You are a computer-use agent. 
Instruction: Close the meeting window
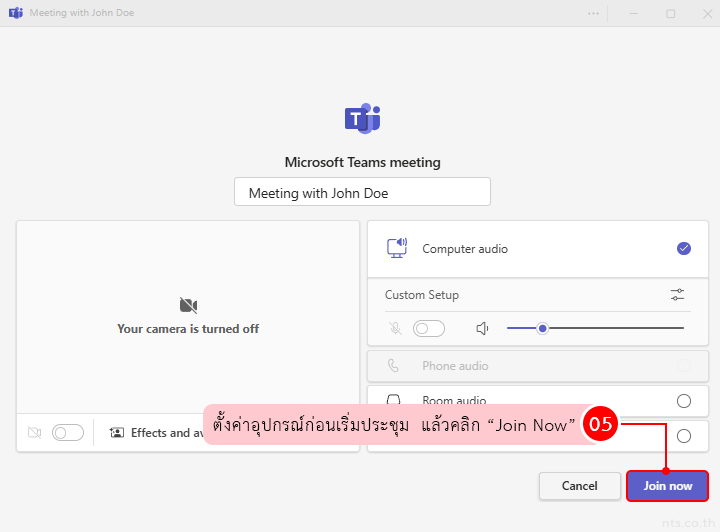[x=707, y=13]
